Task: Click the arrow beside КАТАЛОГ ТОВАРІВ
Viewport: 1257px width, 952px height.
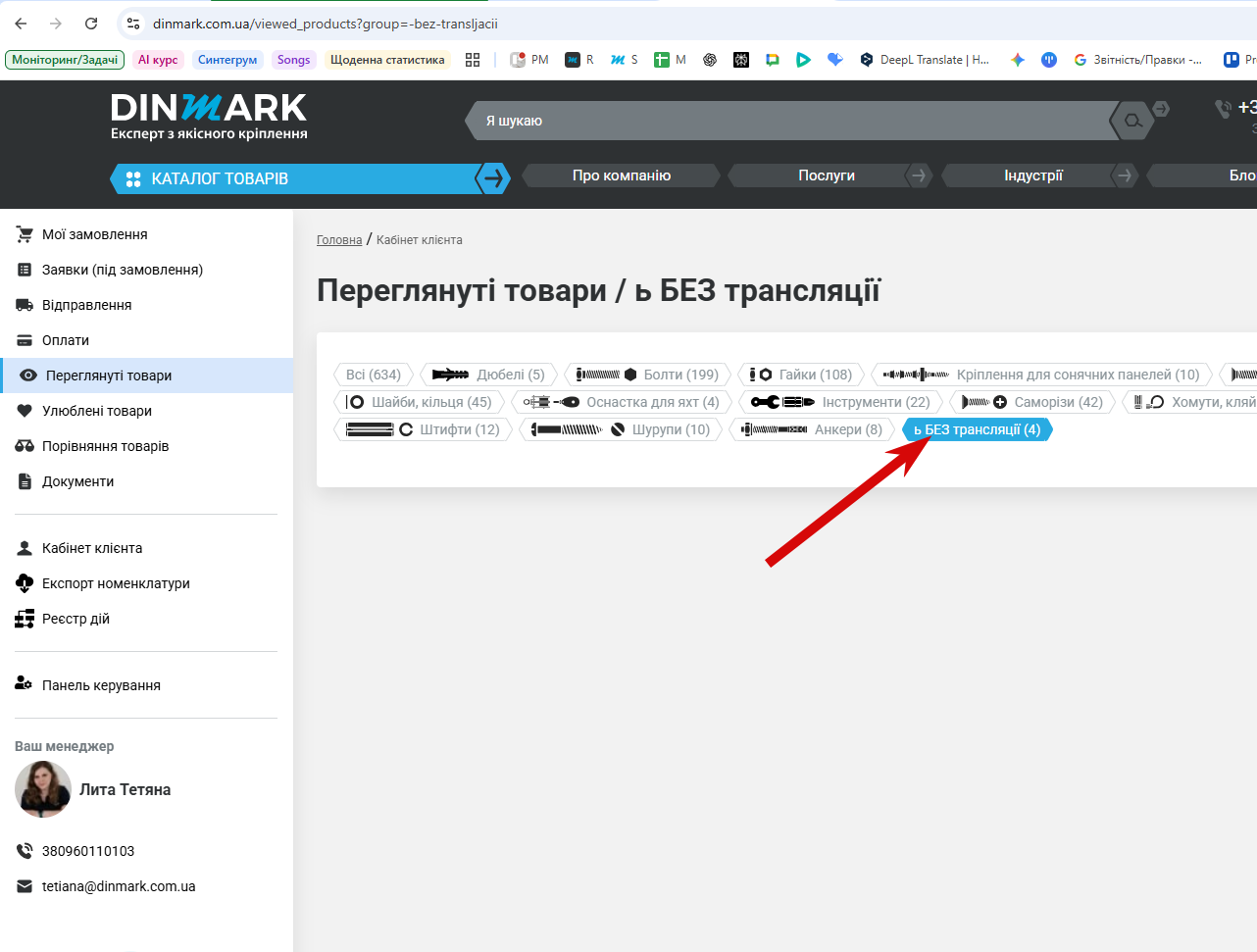Action: tap(493, 178)
